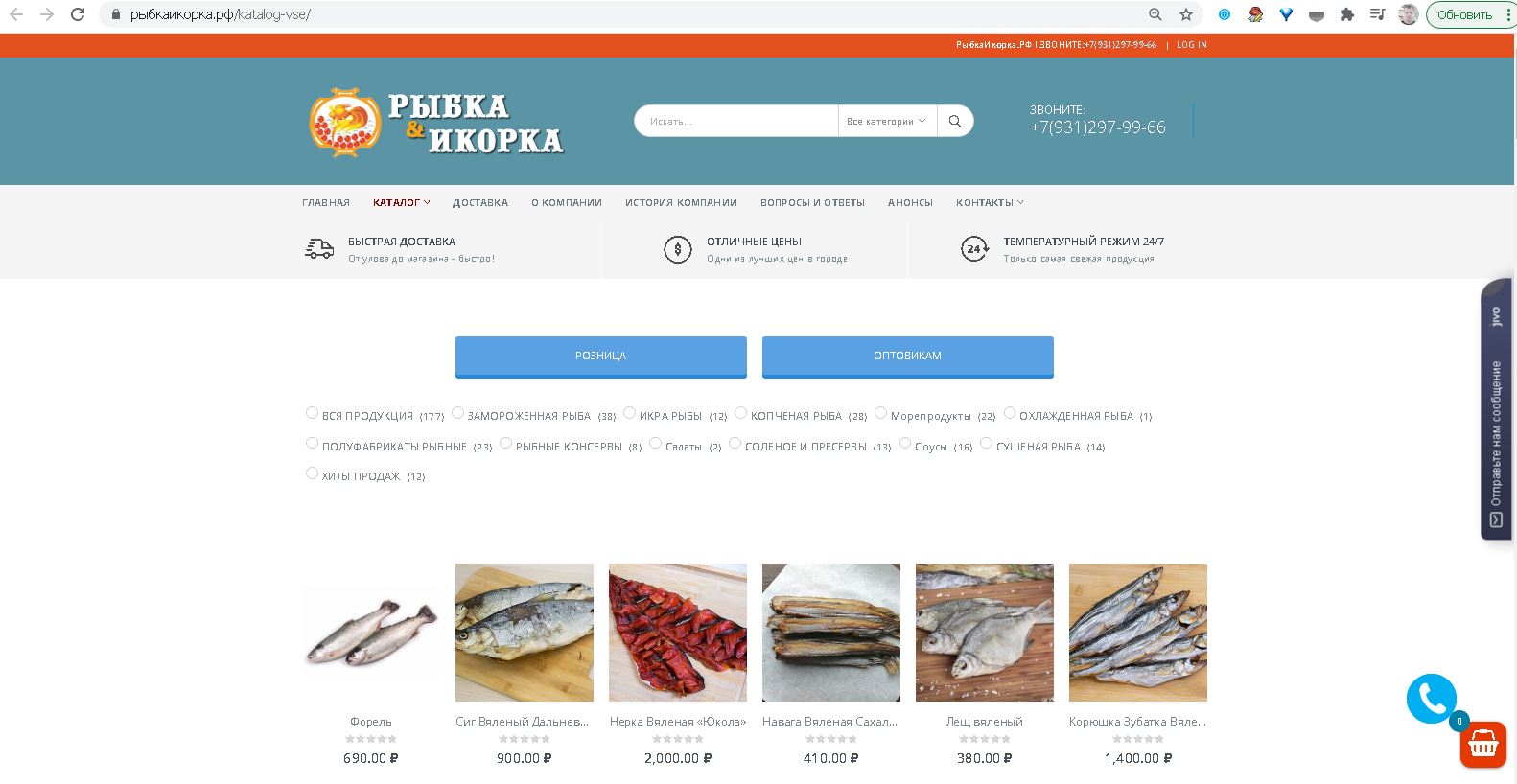Click the search magnifier button

point(955,121)
